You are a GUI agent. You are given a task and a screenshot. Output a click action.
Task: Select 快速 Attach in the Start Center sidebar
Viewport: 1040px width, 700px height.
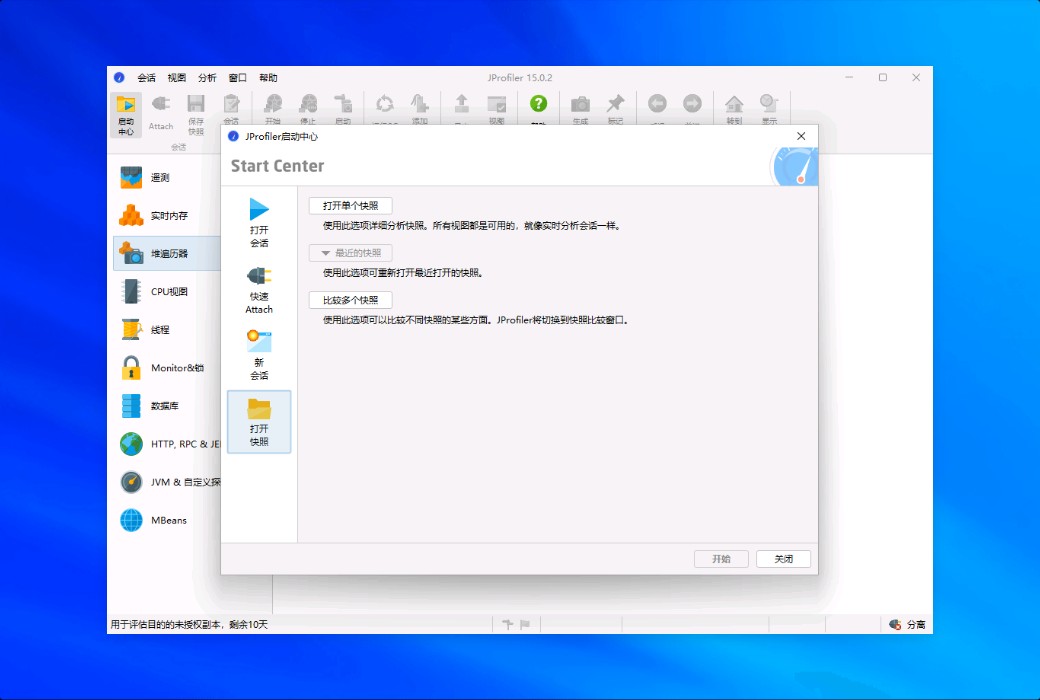click(x=259, y=289)
